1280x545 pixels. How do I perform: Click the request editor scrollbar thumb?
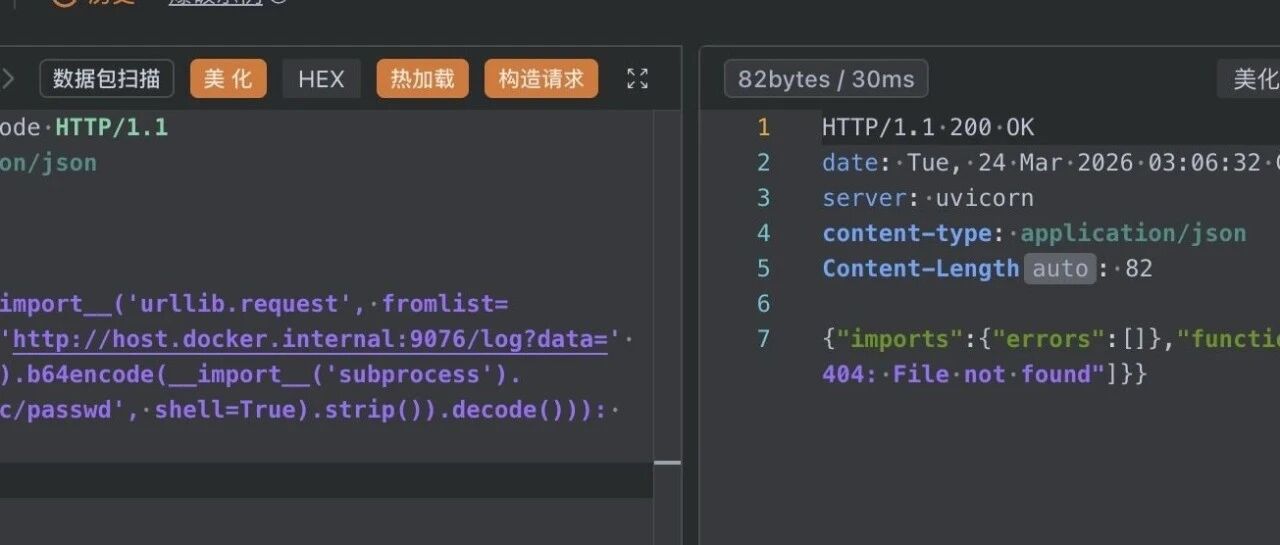667,463
